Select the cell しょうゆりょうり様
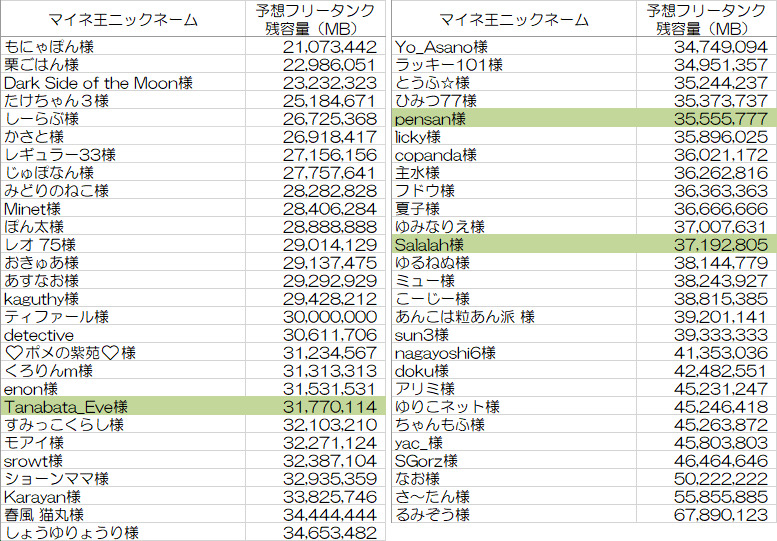The image size is (777, 541). pos(123,532)
